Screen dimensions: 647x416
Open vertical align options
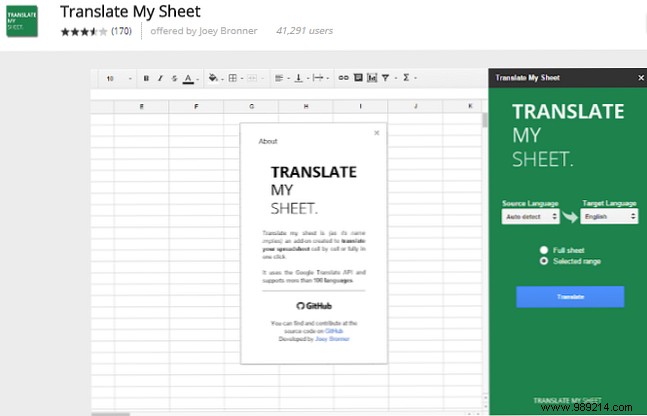pos(299,78)
